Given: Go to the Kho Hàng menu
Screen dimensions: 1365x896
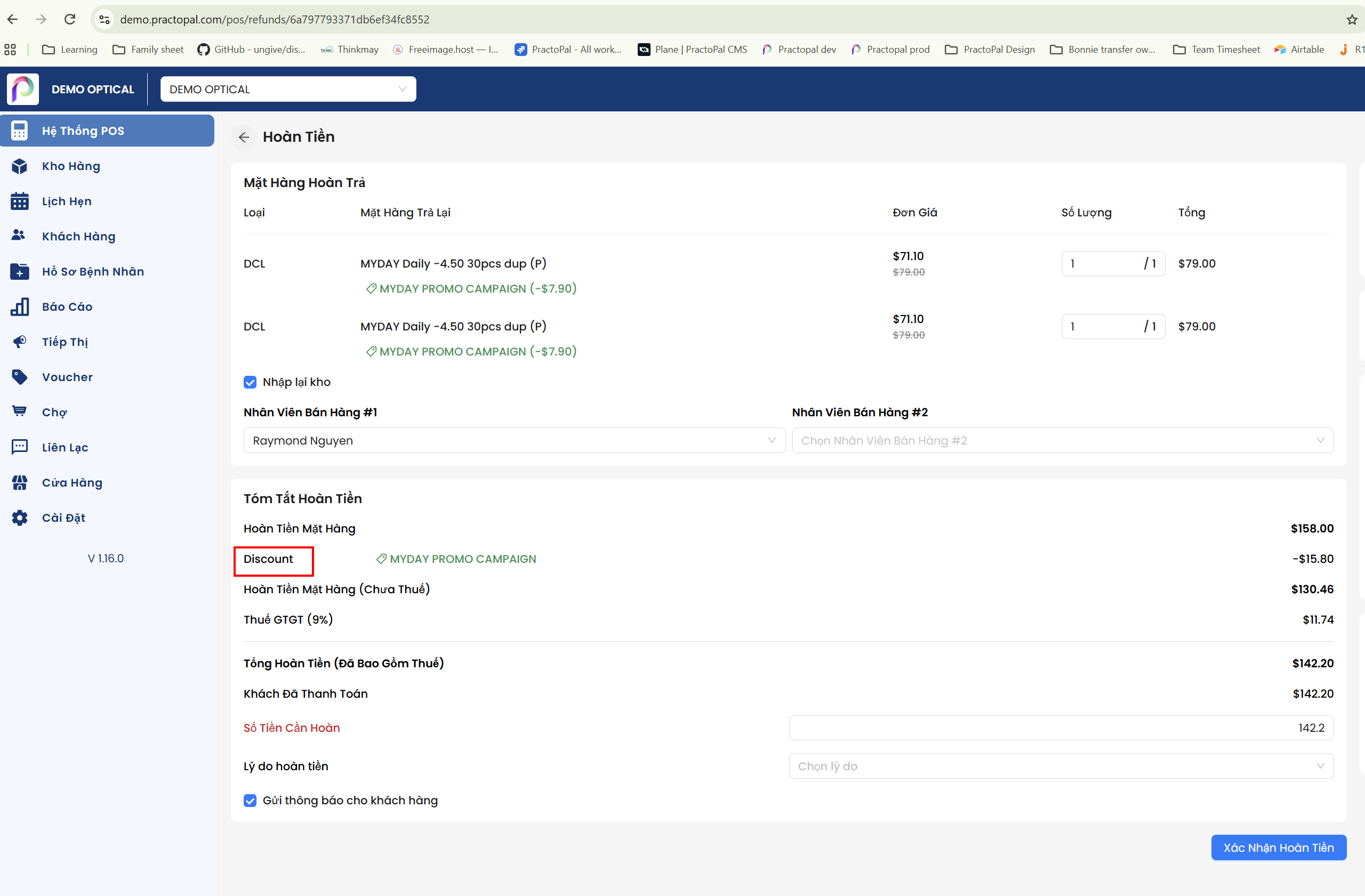Looking at the screenshot, I should [x=107, y=166].
